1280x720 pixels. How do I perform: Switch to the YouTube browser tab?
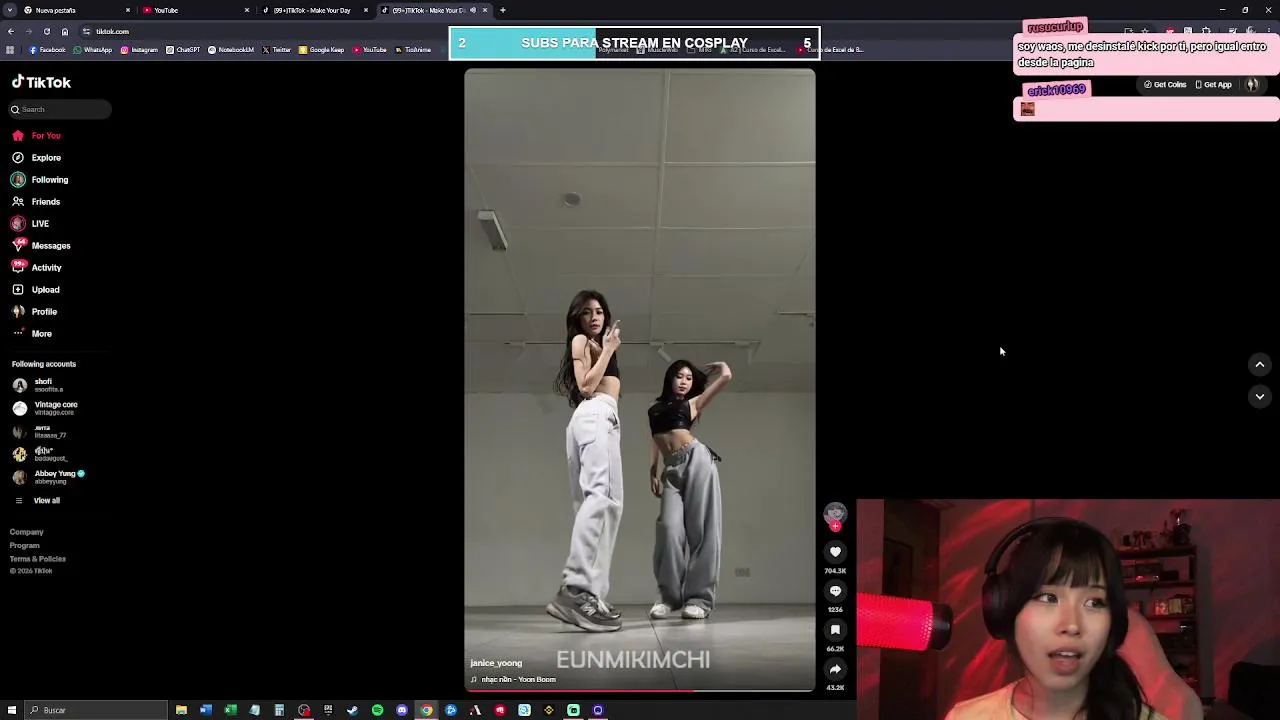tap(195, 10)
